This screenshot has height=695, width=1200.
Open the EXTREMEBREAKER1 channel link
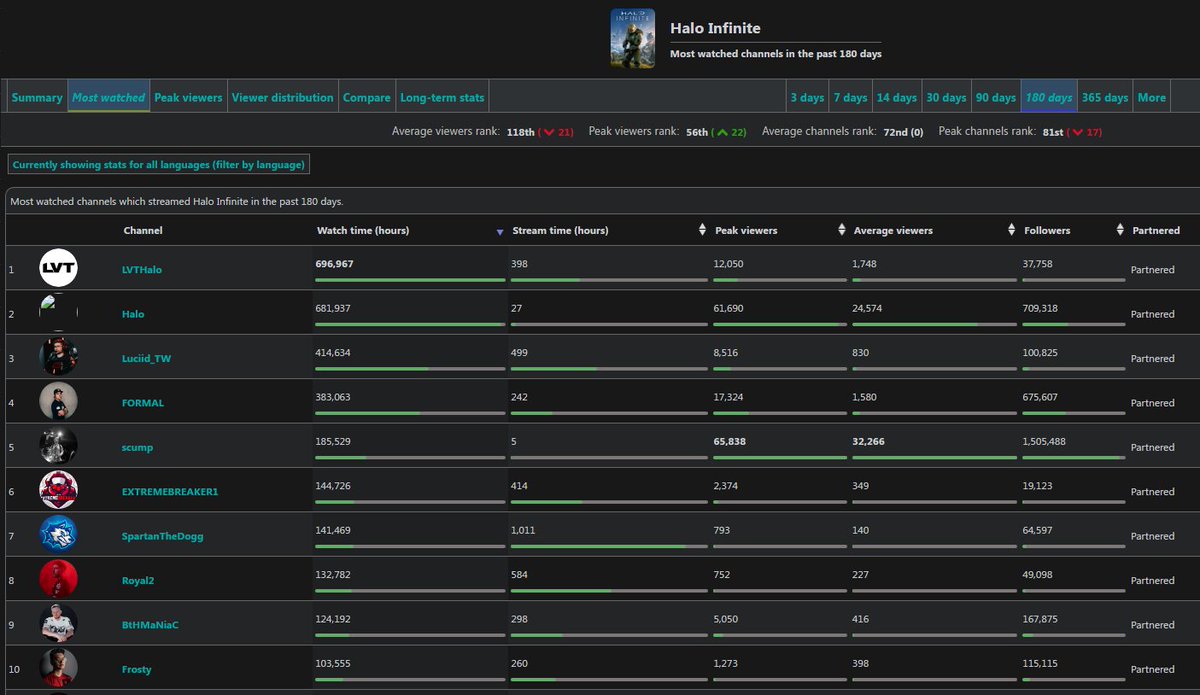(x=170, y=492)
